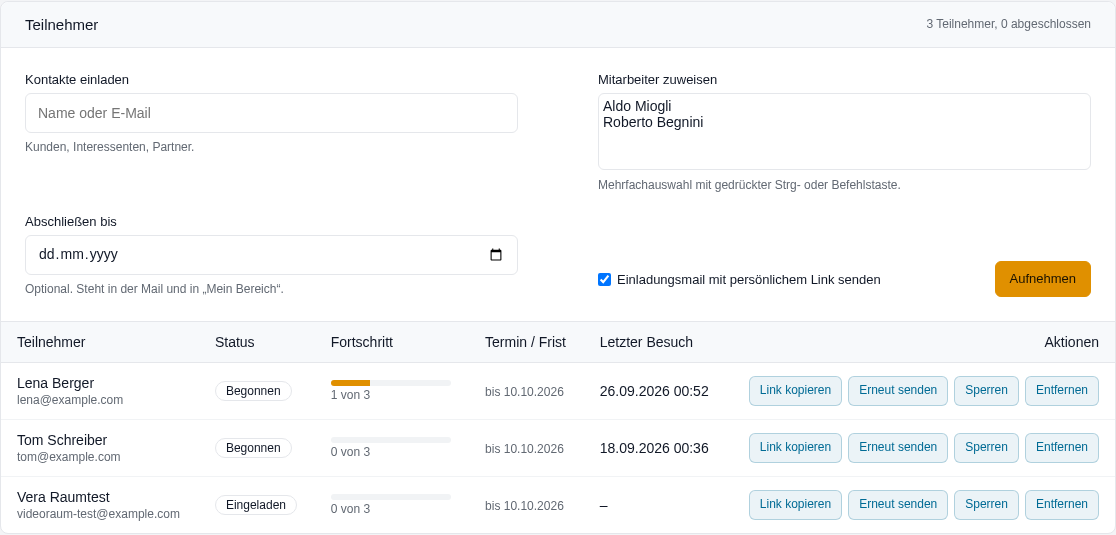Click the Kontakte einladen label

[77, 80]
